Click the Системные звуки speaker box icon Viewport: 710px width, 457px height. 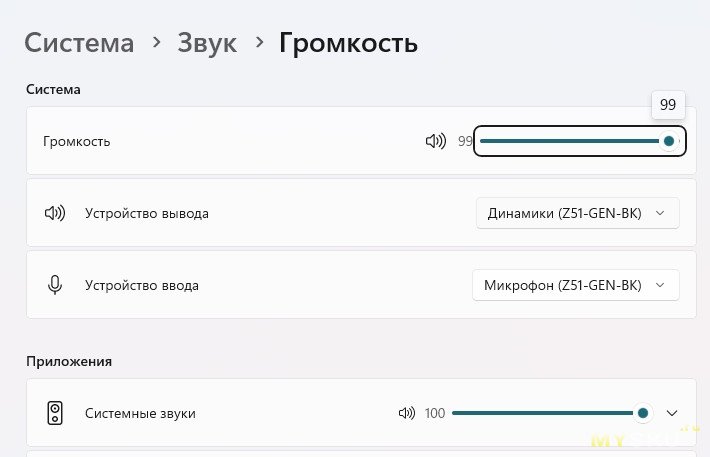click(x=54, y=413)
